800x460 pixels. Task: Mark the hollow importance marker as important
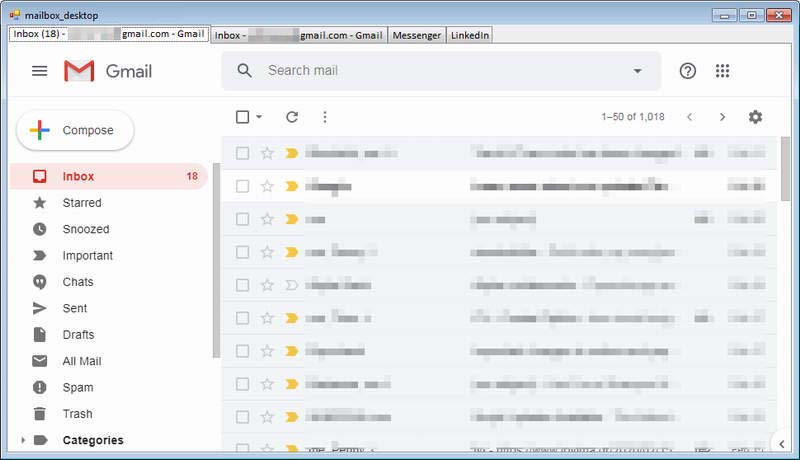(291, 285)
